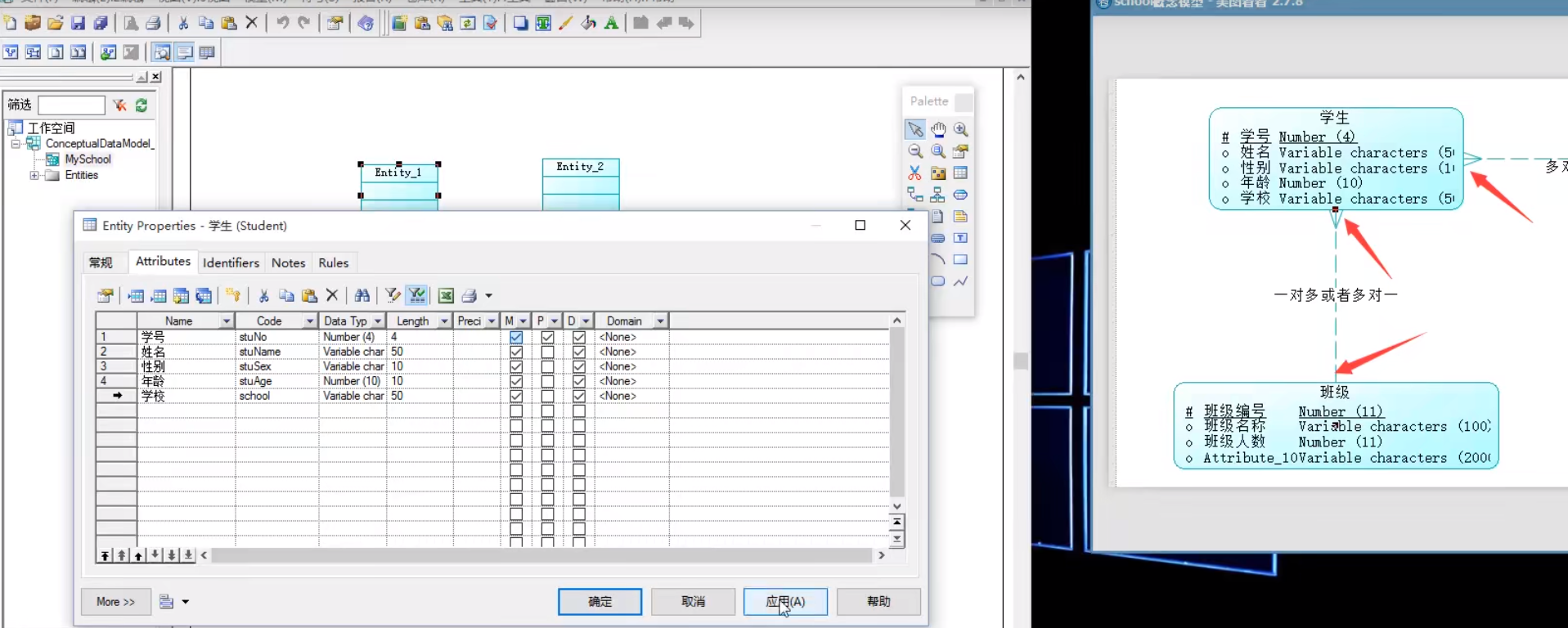Click the 确定 button
1568x628 pixels.
click(x=600, y=602)
